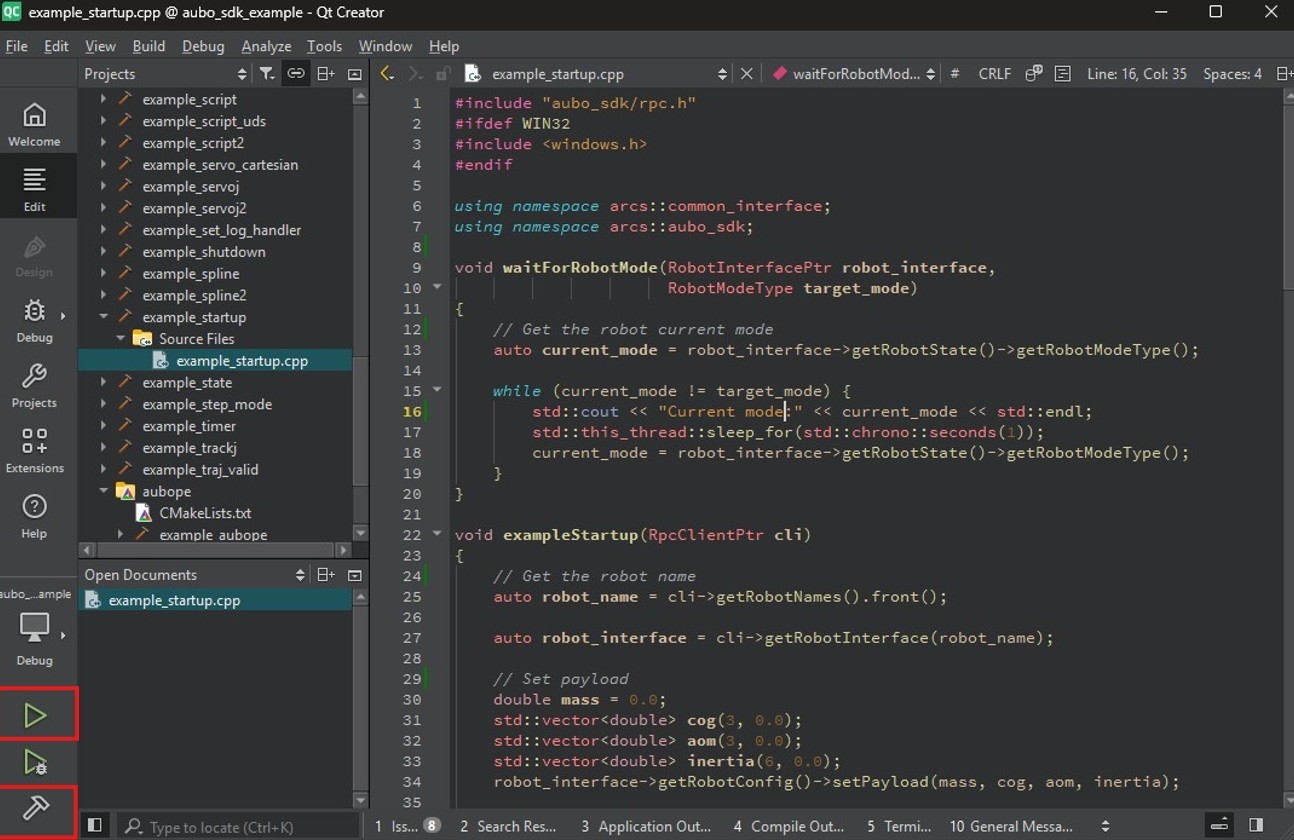1294x840 pixels.
Task: Close the Open Documents panel
Action: (354, 575)
